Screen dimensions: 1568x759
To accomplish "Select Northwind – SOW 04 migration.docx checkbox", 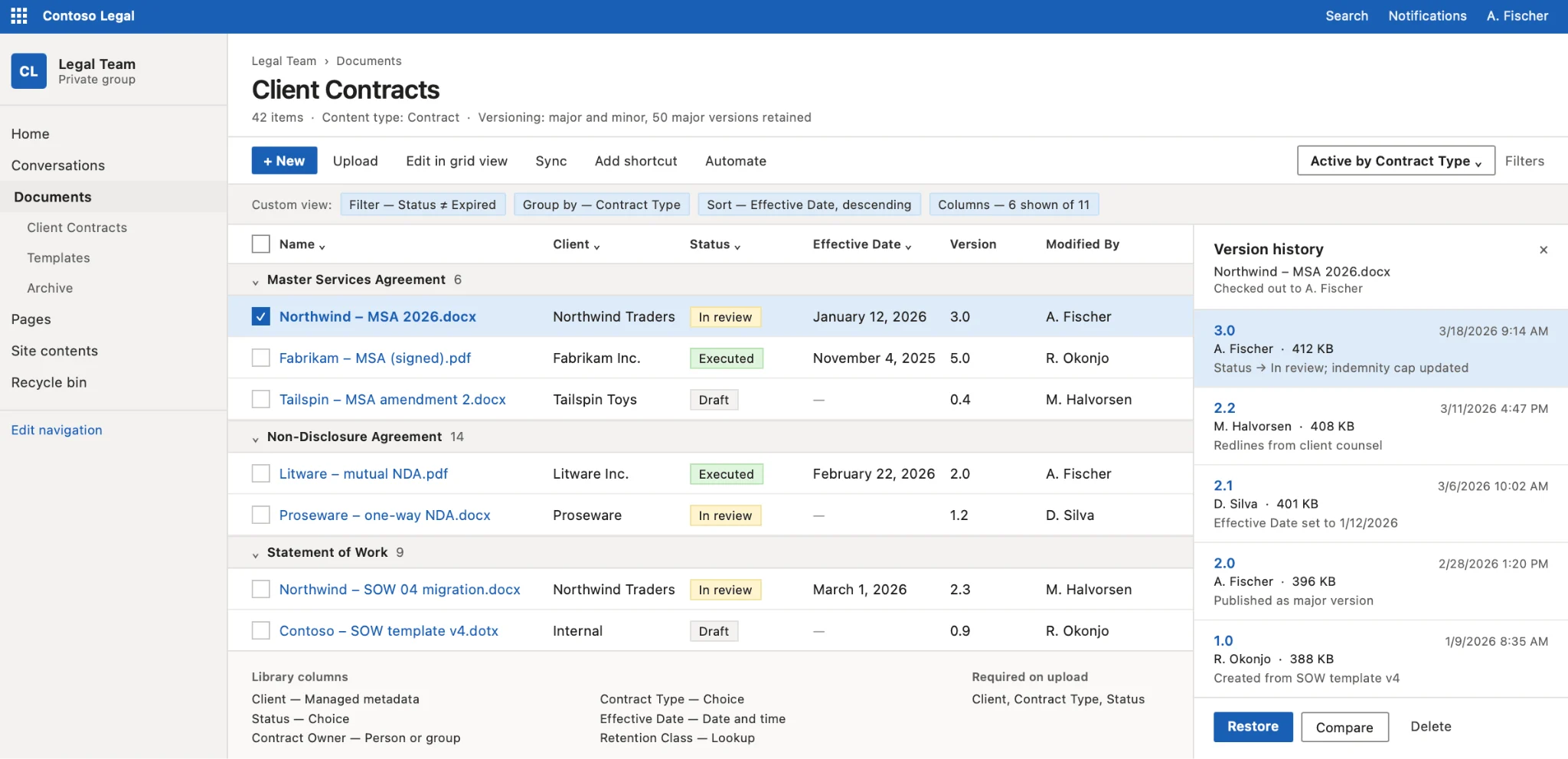I will (x=261, y=589).
